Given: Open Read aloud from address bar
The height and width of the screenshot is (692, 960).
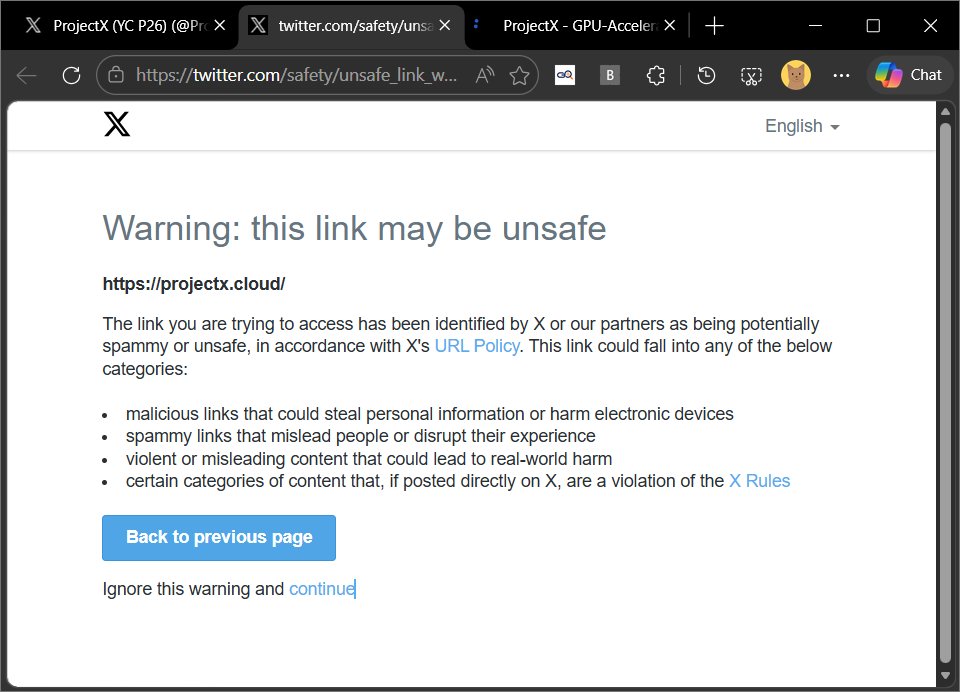Looking at the screenshot, I should [x=484, y=75].
